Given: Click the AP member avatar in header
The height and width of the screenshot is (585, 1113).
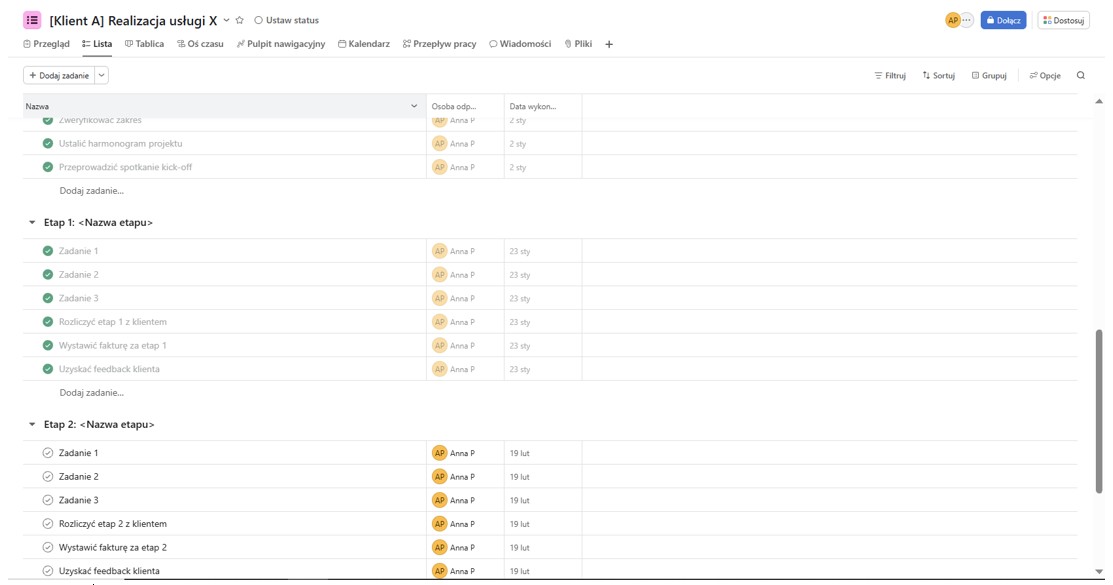Looking at the screenshot, I should click(952, 20).
